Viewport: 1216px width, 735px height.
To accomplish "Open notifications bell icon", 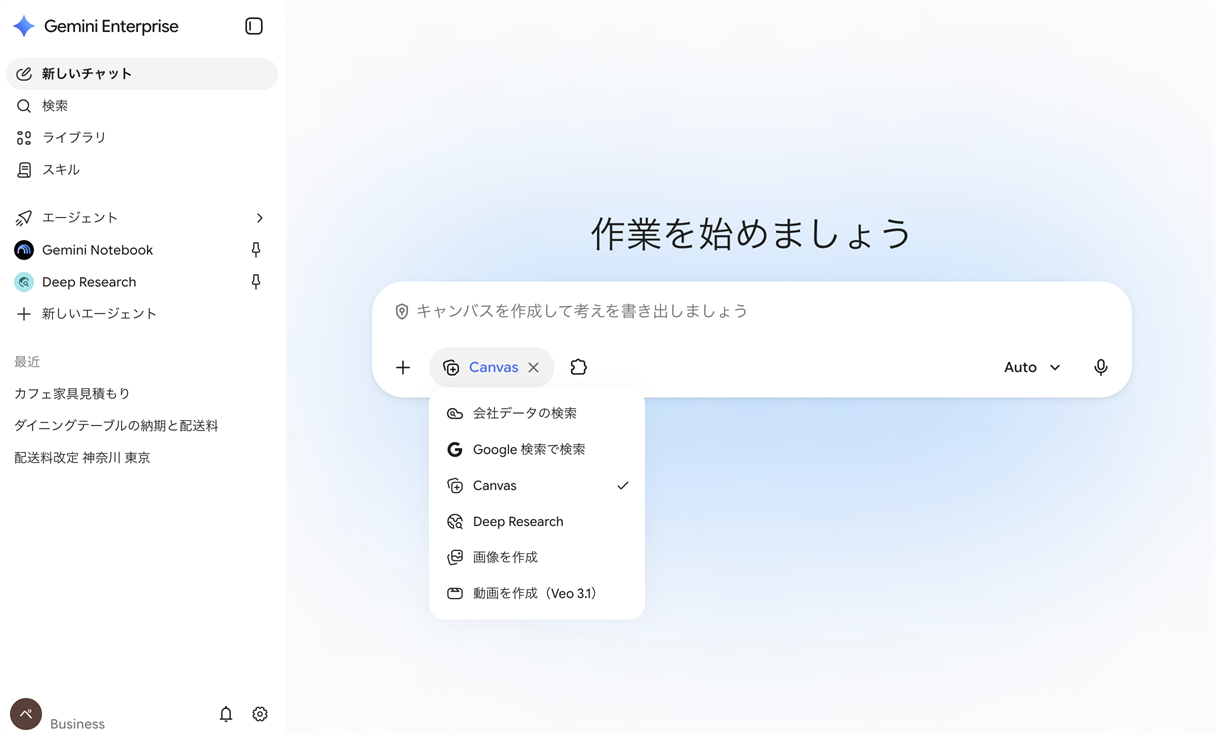I will 226,714.
